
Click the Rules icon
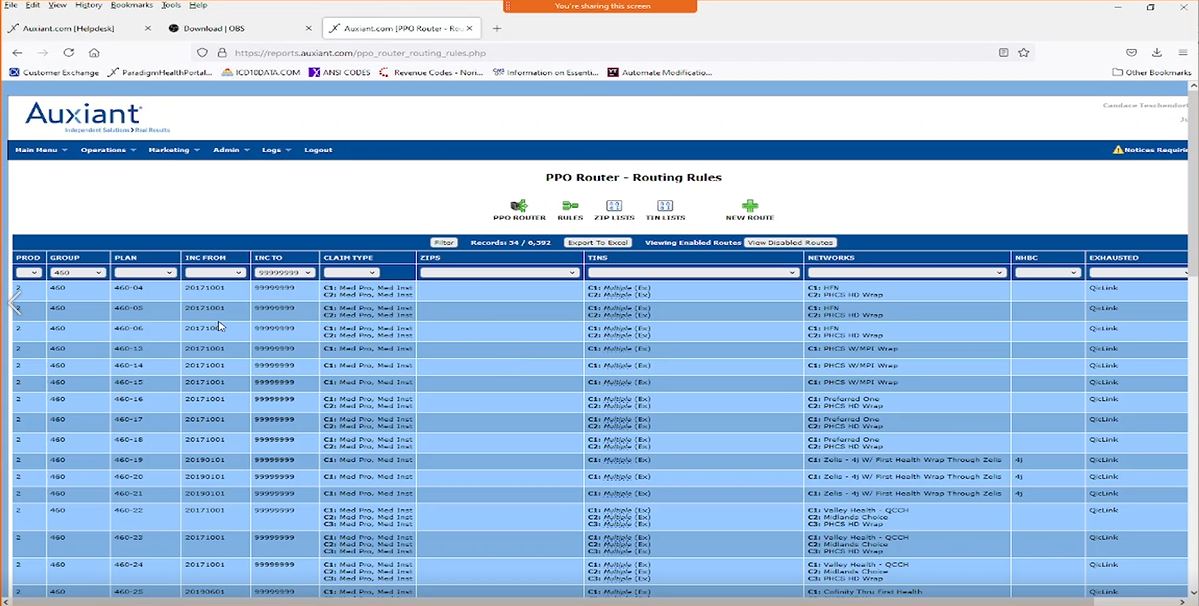[570, 206]
